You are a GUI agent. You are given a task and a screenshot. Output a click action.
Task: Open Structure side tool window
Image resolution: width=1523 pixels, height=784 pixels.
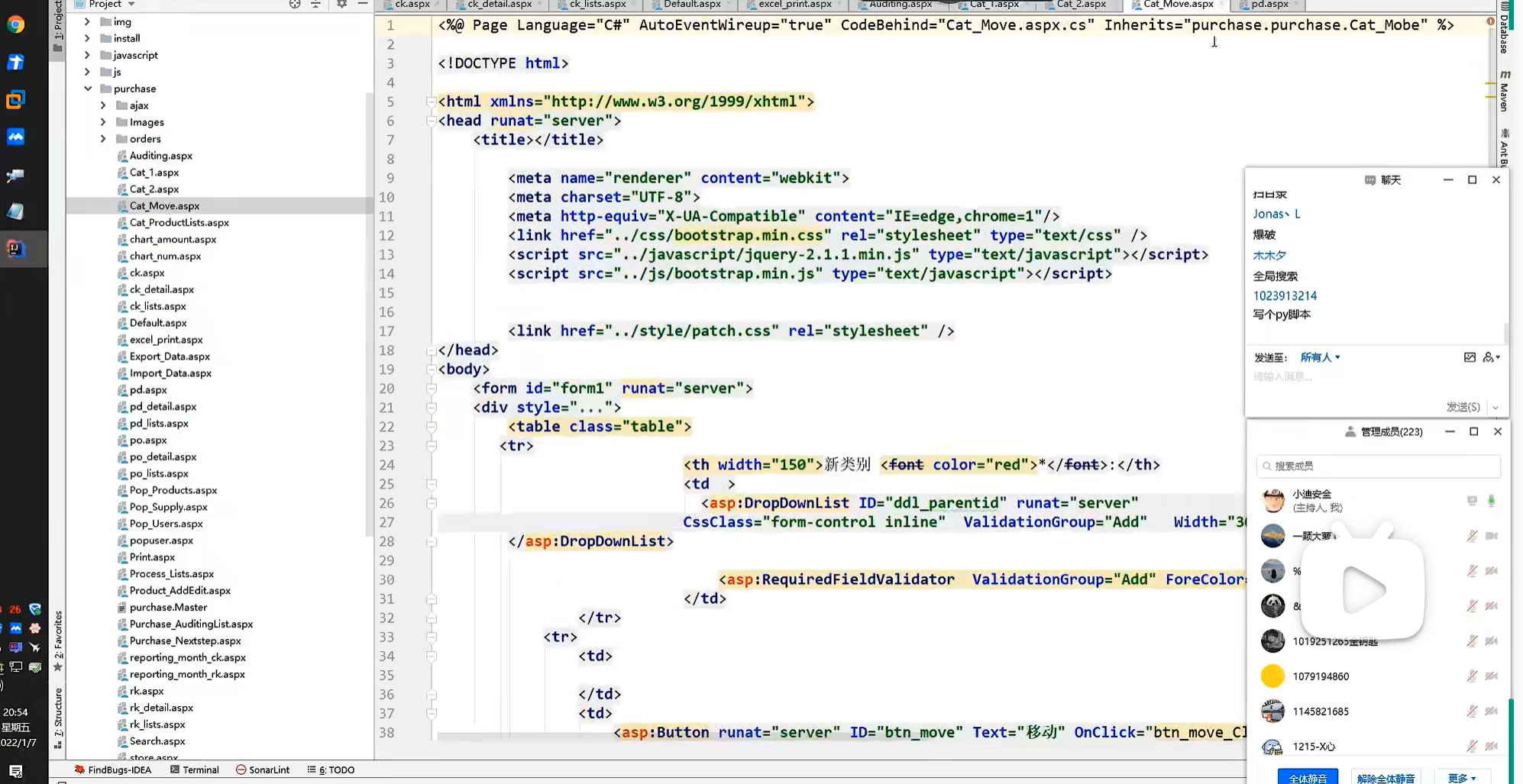pyautogui.click(x=58, y=718)
